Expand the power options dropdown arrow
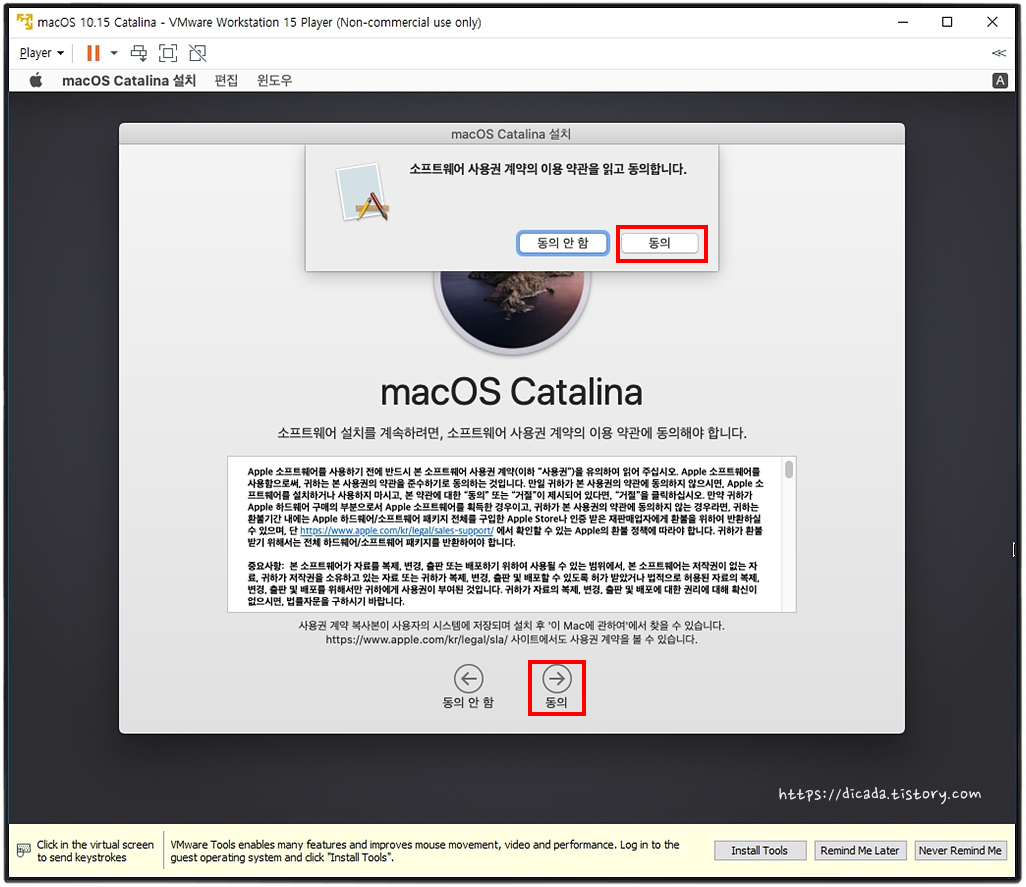The width and height of the screenshot is (1026, 887). [x=114, y=53]
